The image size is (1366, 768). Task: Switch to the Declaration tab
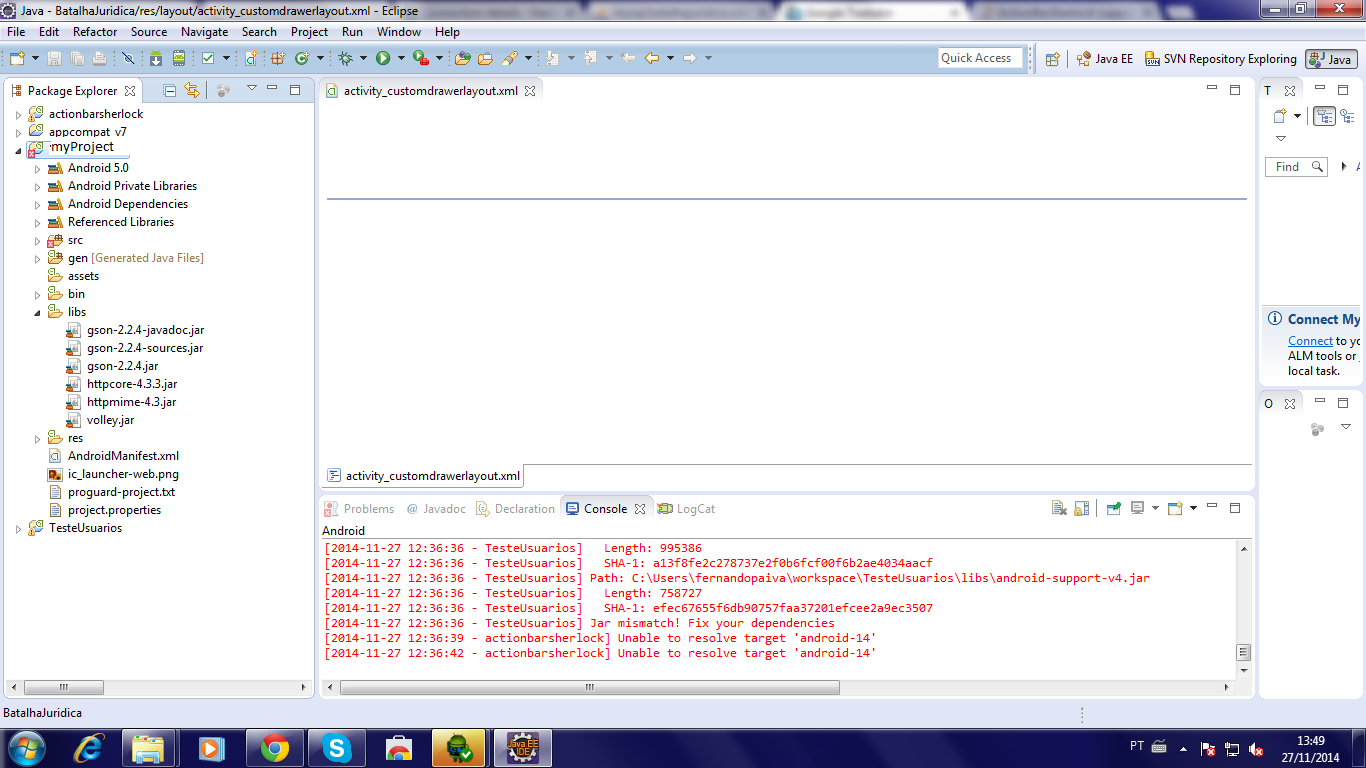pyautogui.click(x=515, y=508)
